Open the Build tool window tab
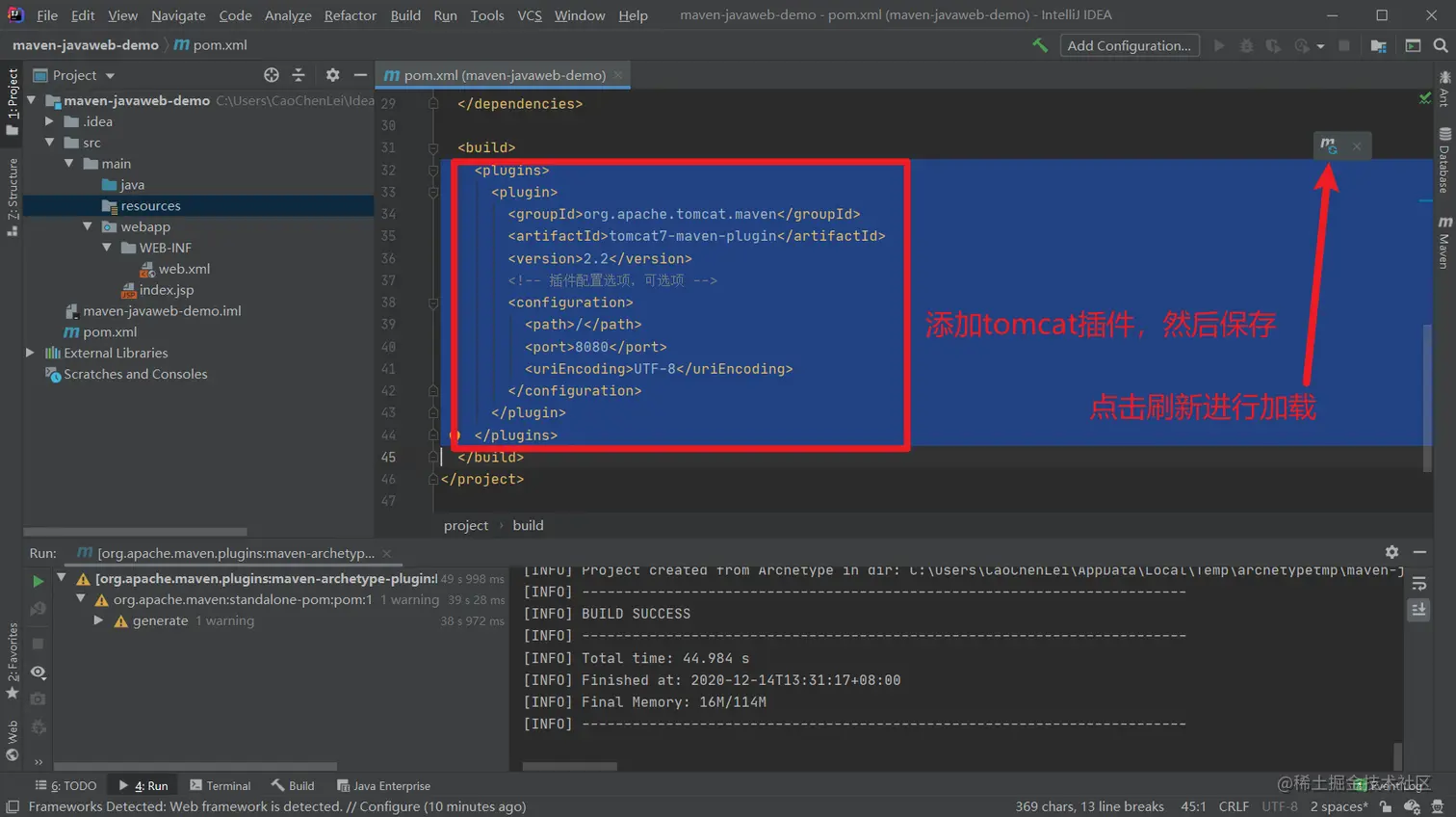The width and height of the screenshot is (1456, 817). pos(293,785)
